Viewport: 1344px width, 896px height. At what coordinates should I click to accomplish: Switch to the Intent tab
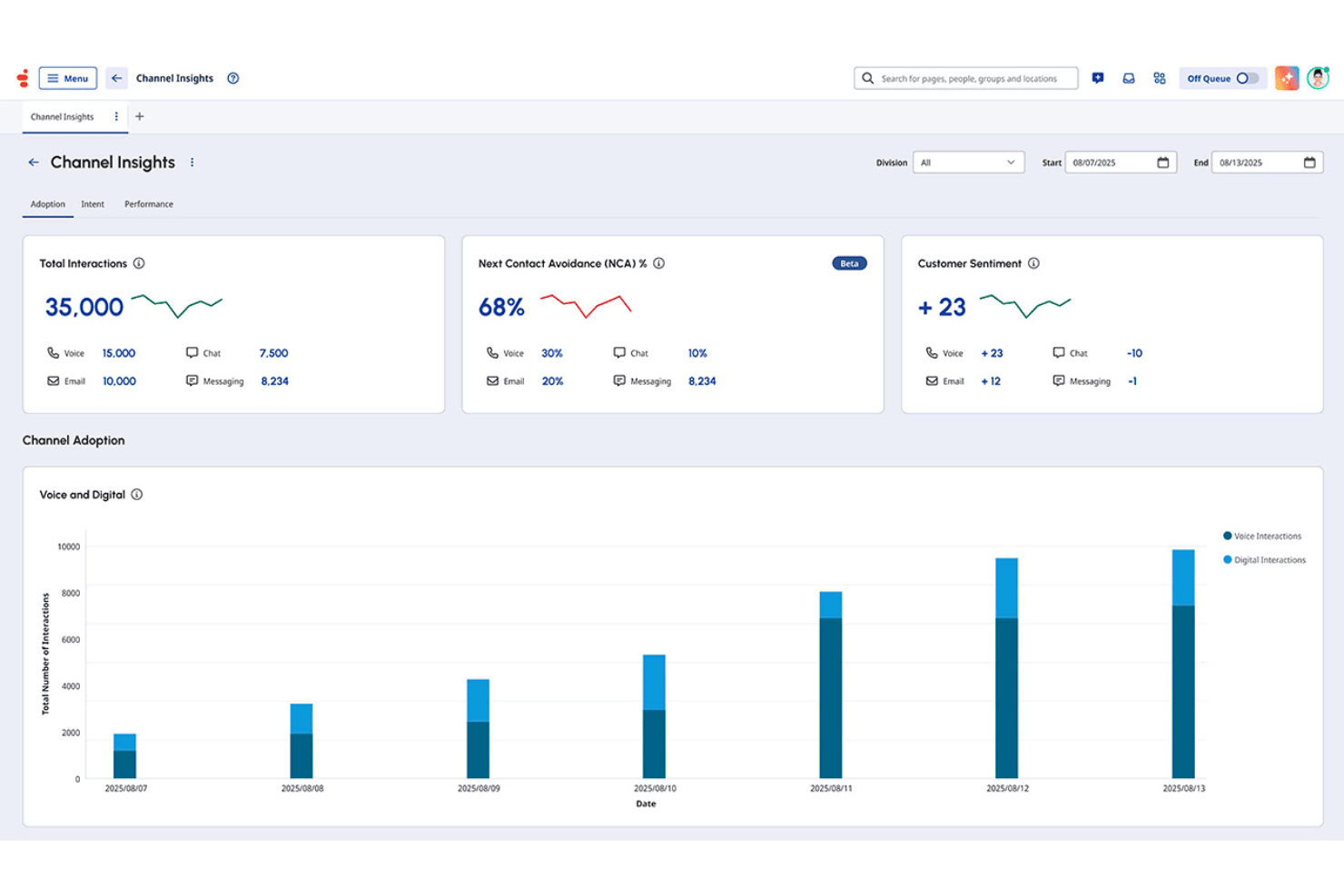pos(93,204)
